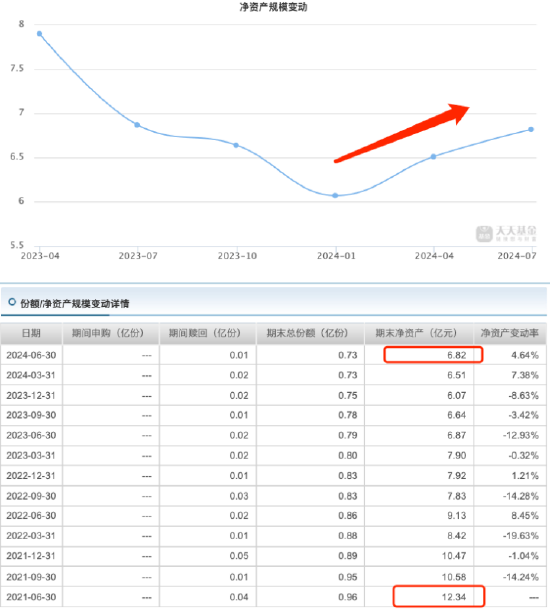Image resolution: width=550 pixels, height=611 pixels.
Task: Click change rate -12.93%
Action: (x=521, y=435)
